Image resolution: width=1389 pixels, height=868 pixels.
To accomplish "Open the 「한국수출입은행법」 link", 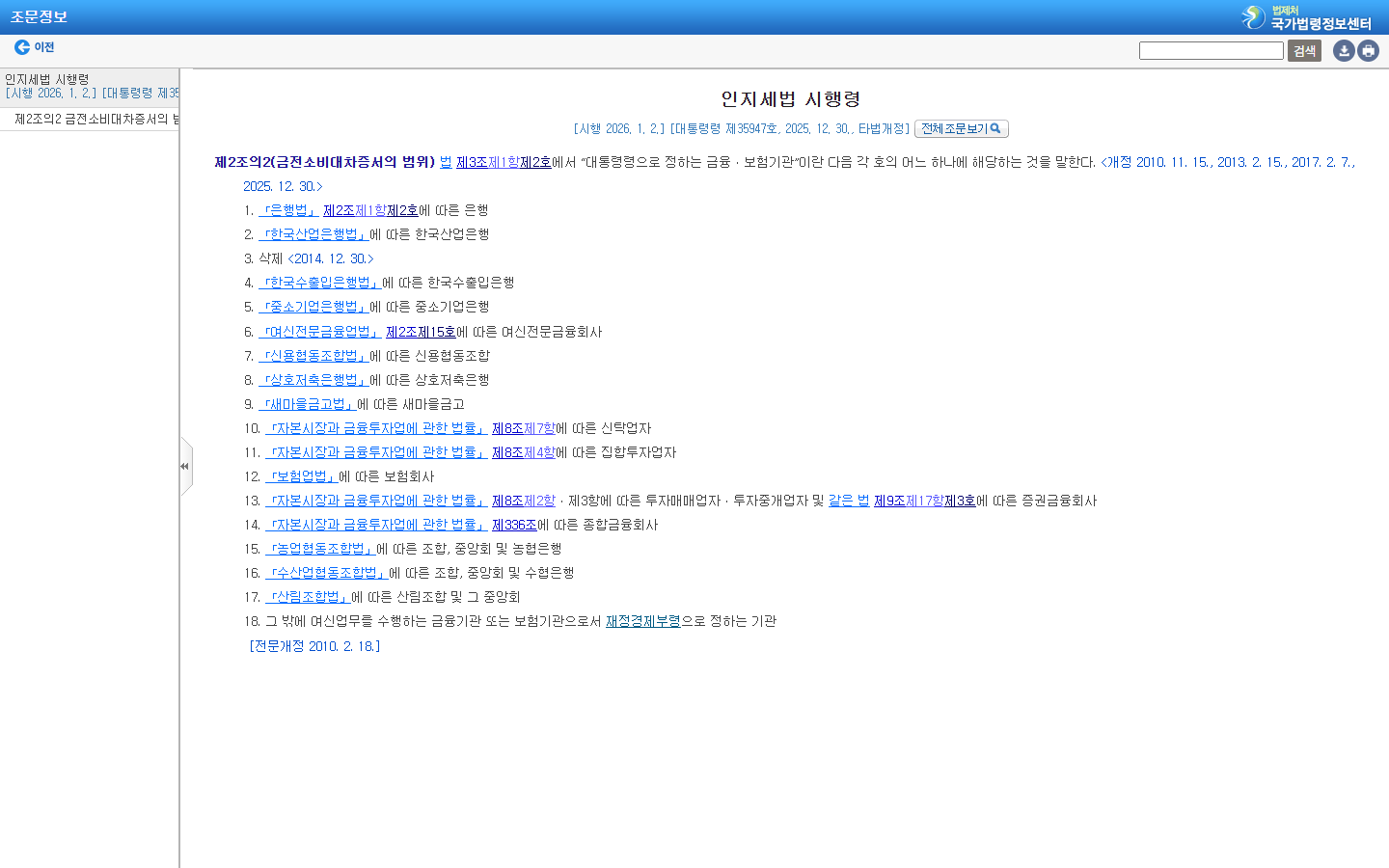I will pos(320,283).
